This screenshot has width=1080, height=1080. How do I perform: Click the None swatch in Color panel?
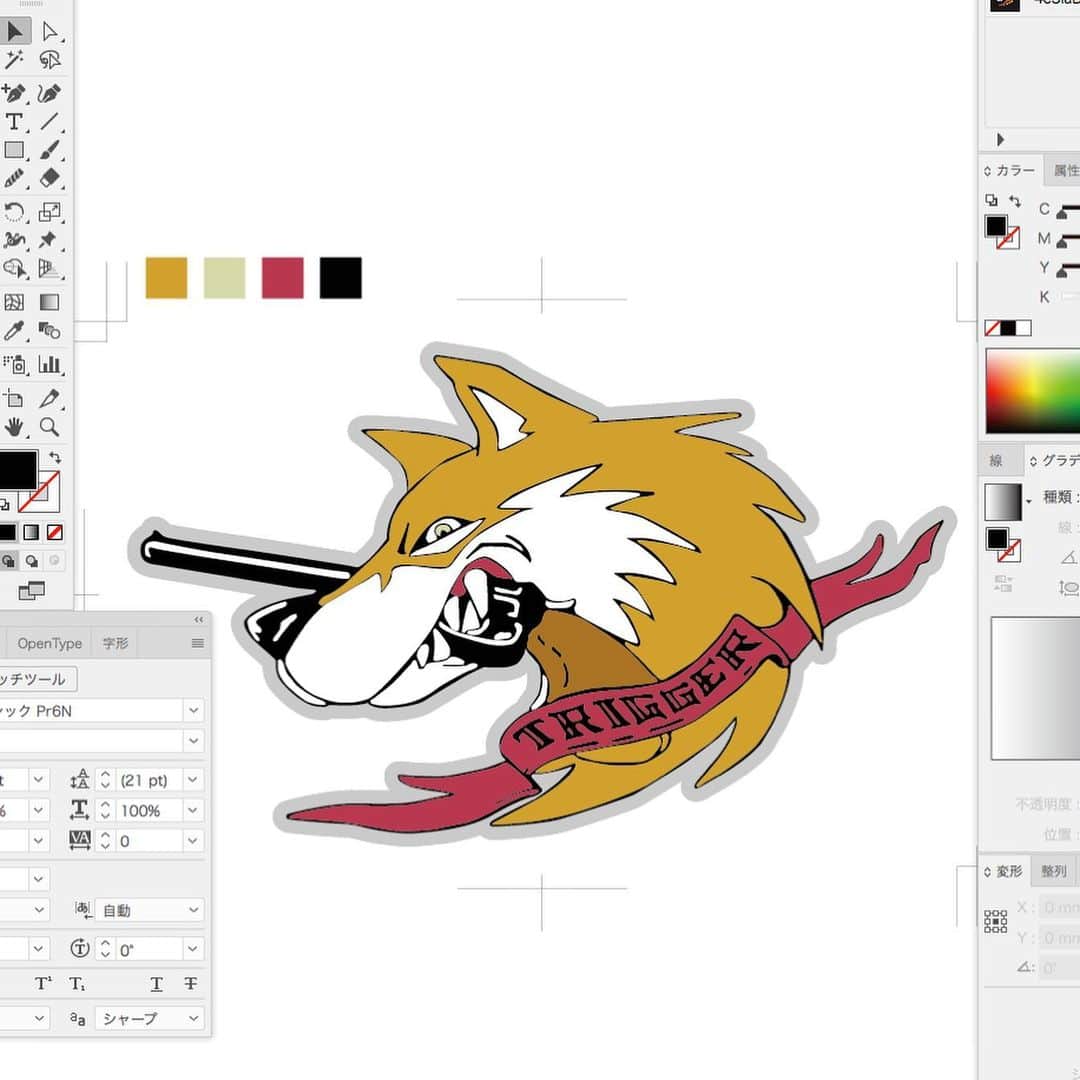pos(993,328)
